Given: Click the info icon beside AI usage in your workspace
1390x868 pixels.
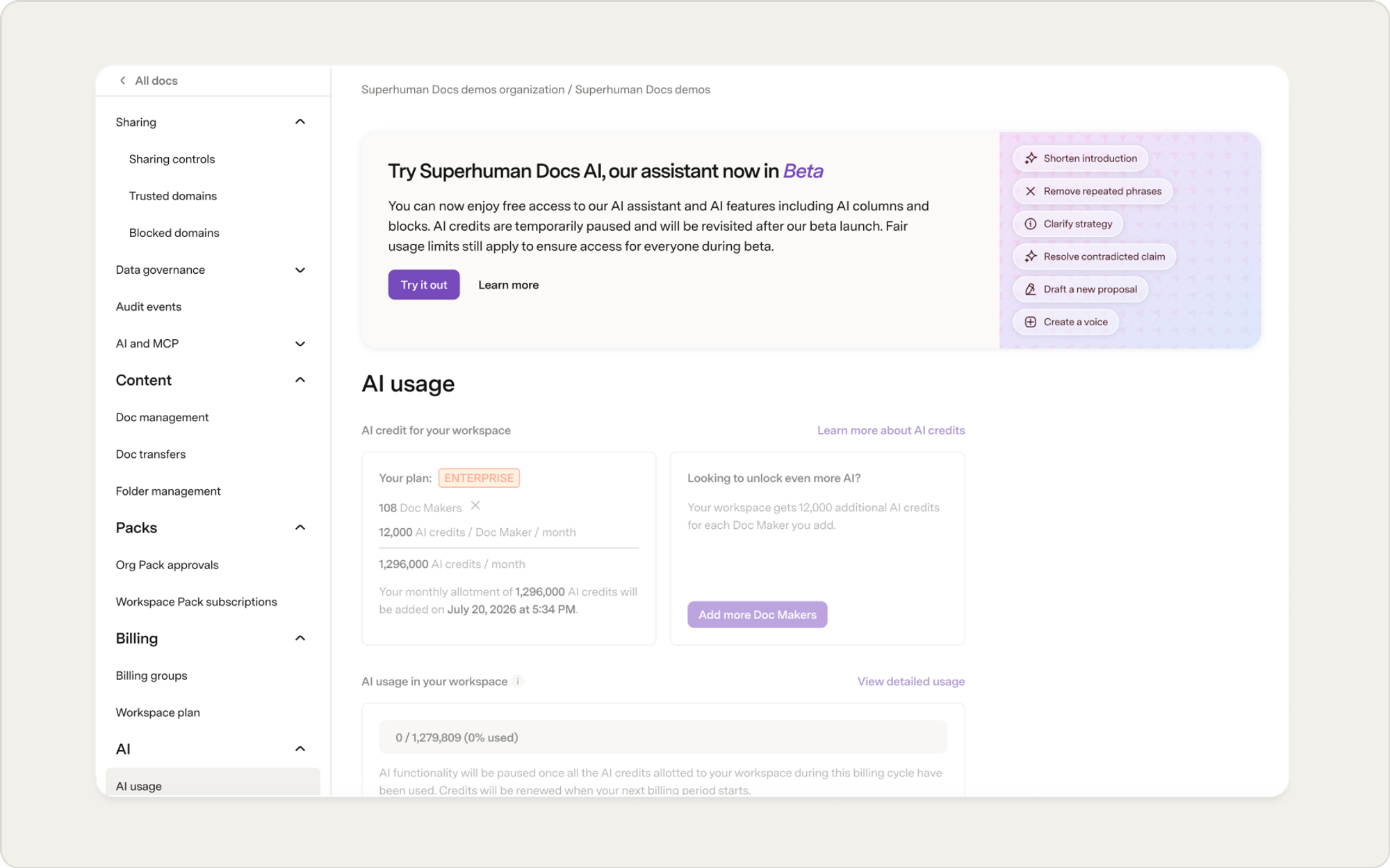Looking at the screenshot, I should [x=518, y=681].
